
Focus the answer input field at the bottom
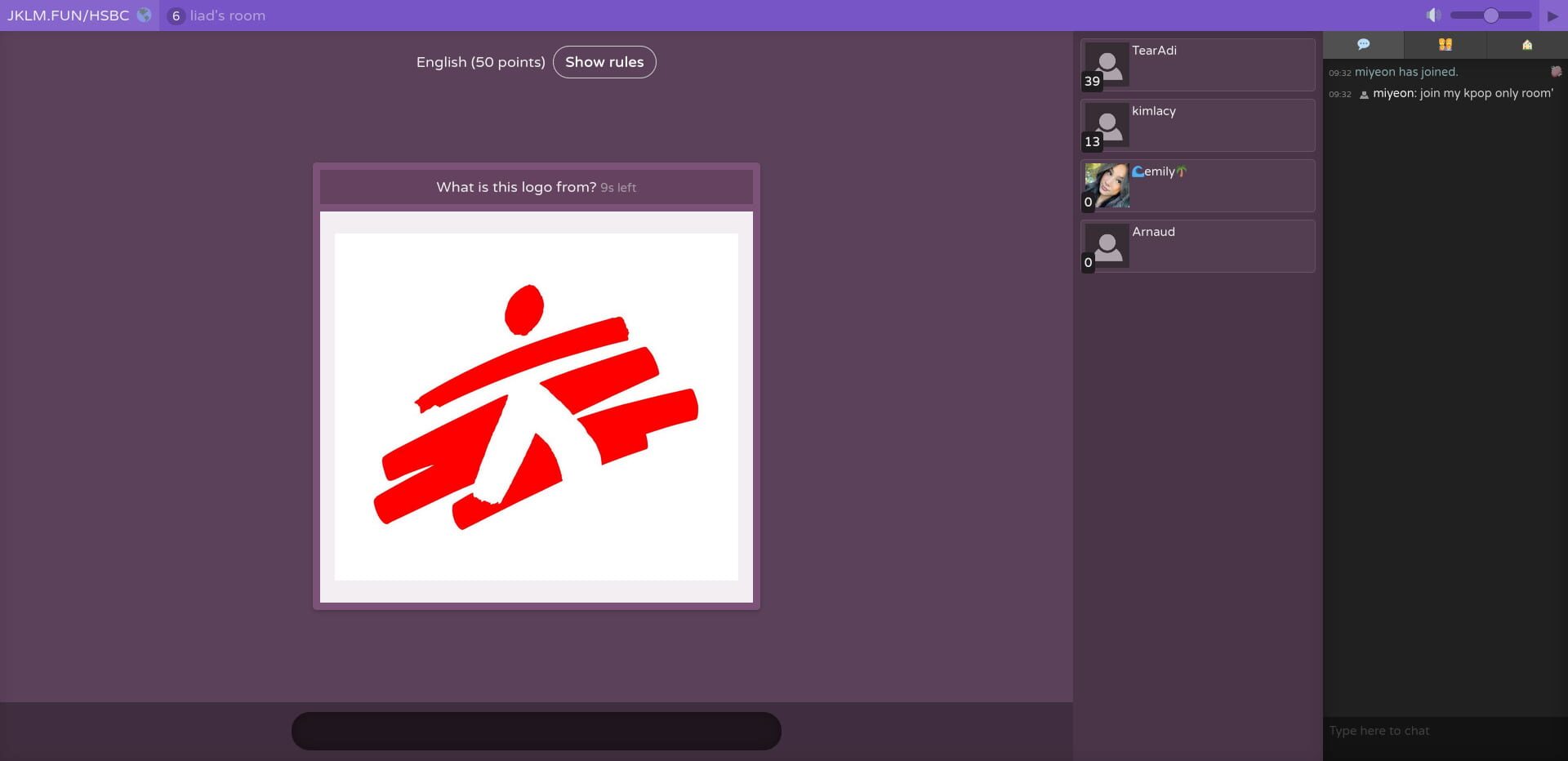[x=537, y=731]
